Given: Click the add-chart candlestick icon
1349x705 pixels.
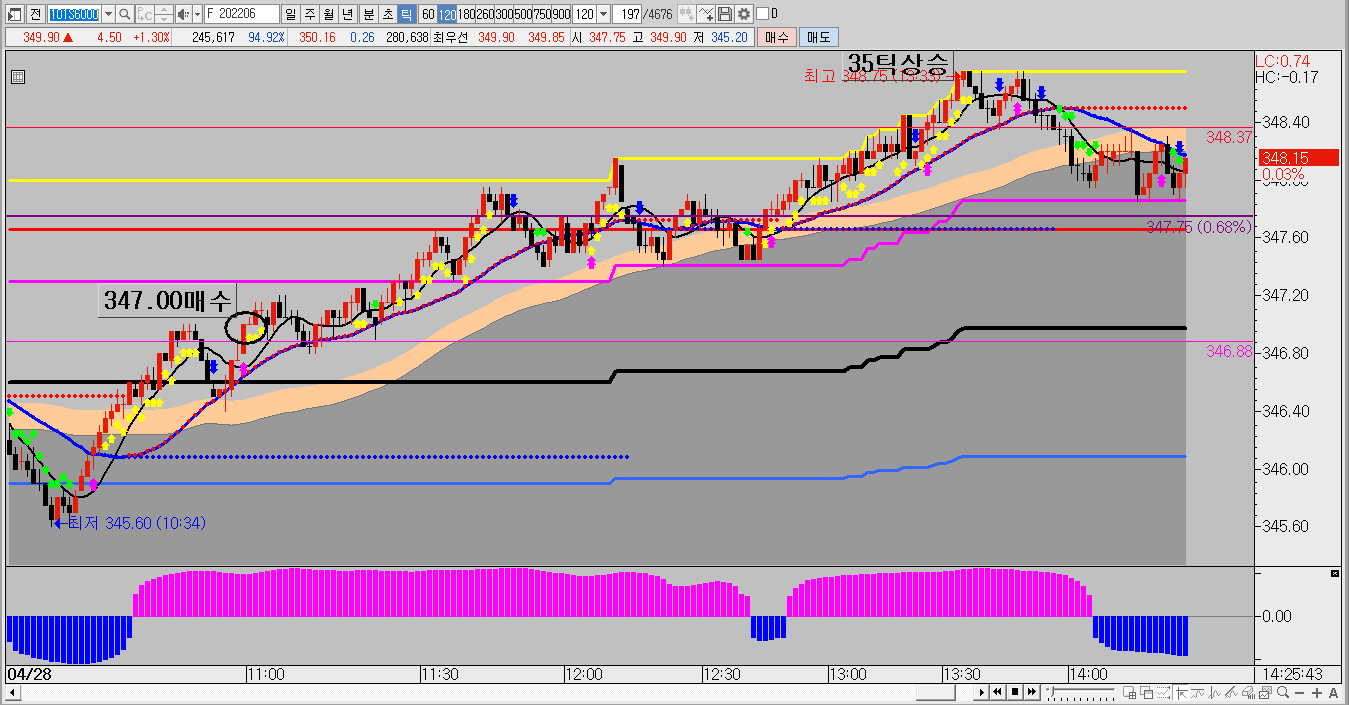Looking at the screenshot, I should (687, 14).
